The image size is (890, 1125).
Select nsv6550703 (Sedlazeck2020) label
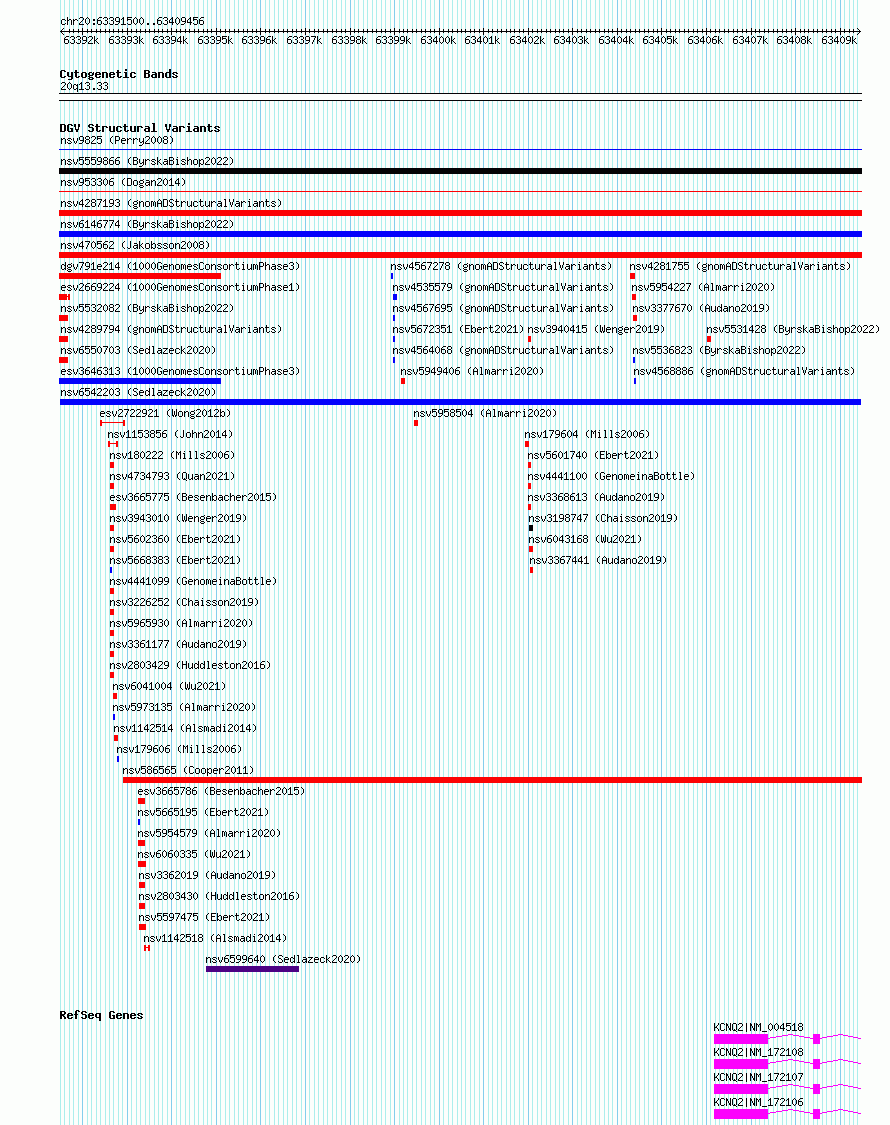138,350
